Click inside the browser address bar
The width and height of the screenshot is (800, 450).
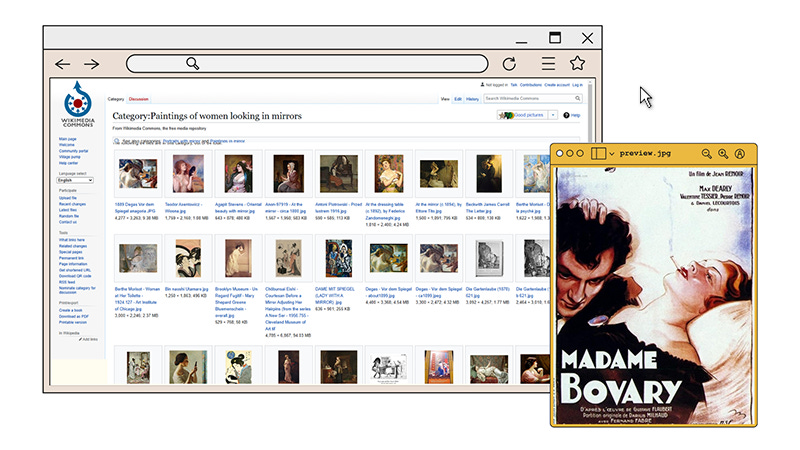307,64
